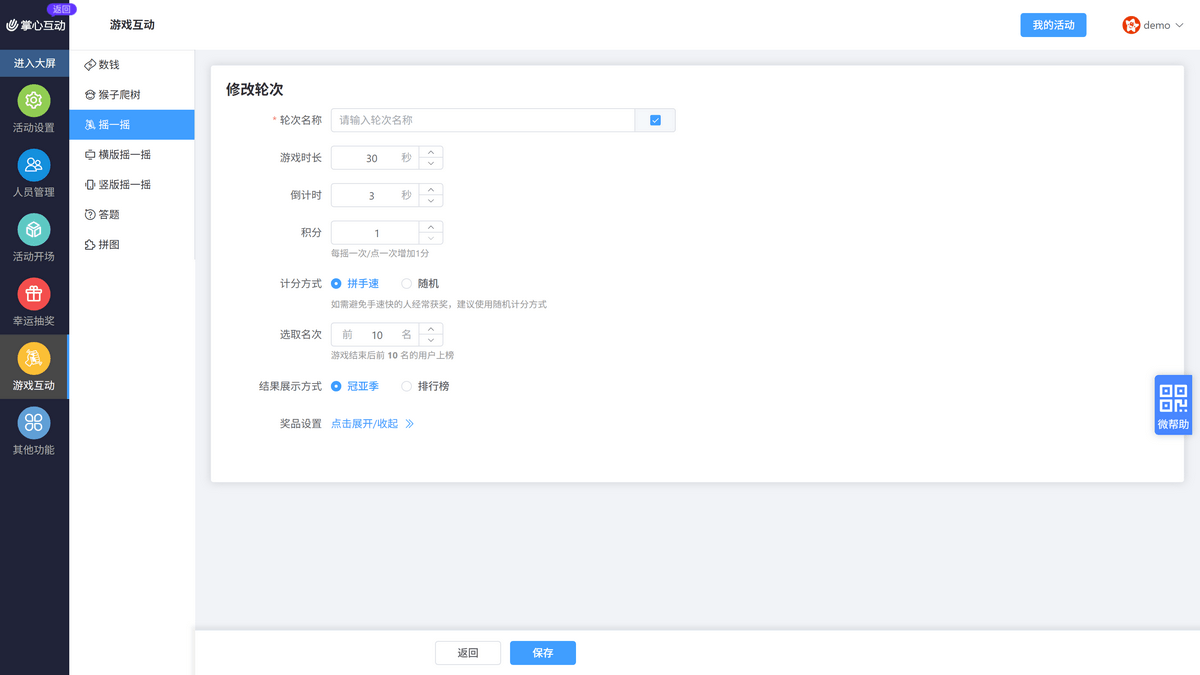1200x675 pixels.
Task: Increase 倒计时 with up arrow
Action: pyautogui.click(x=431, y=189)
